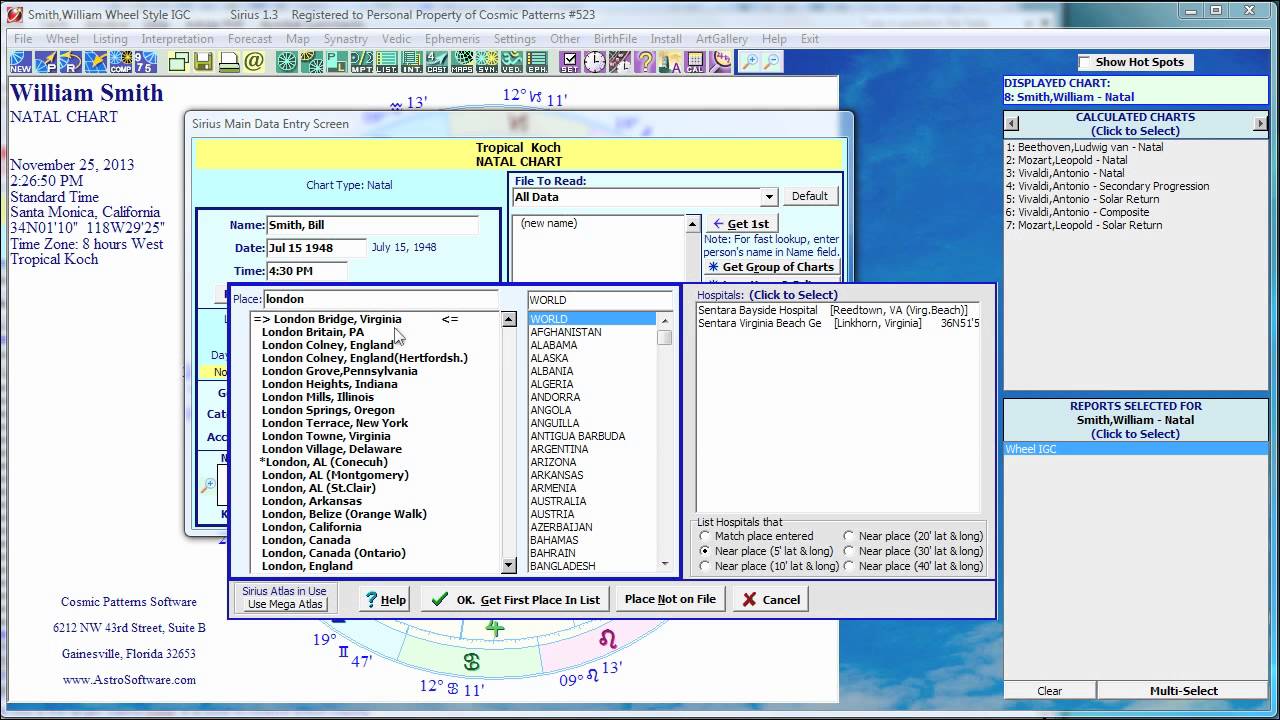
Task: Open the Synastry menu
Action: click(x=345, y=39)
